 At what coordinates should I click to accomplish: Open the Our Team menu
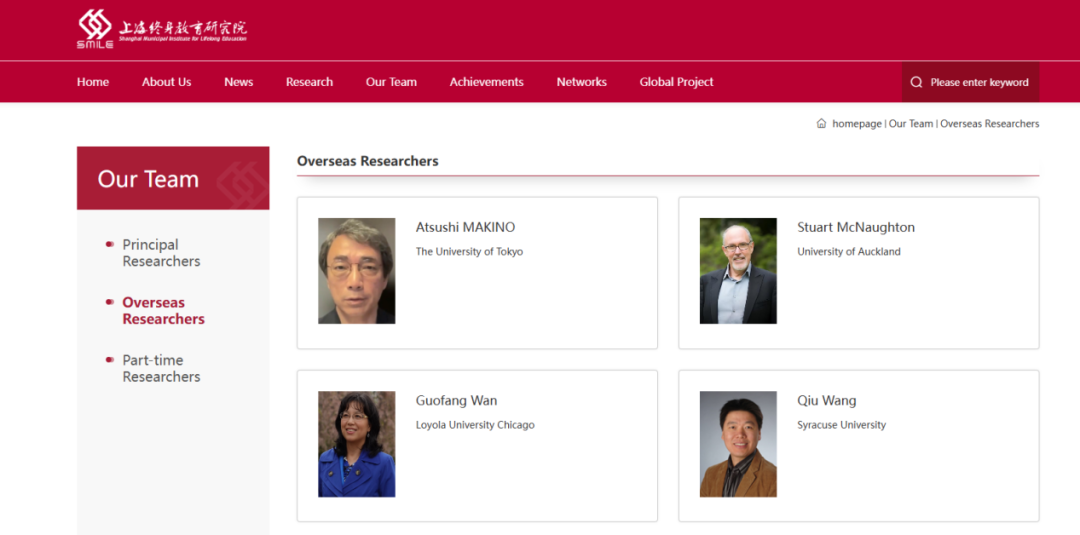391,82
